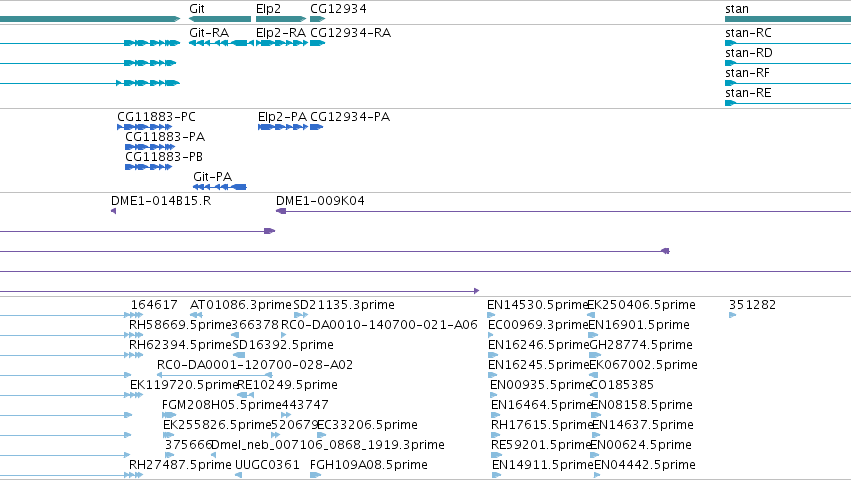
Task: Click the CO185385 EST glyph
Action: point(594,395)
